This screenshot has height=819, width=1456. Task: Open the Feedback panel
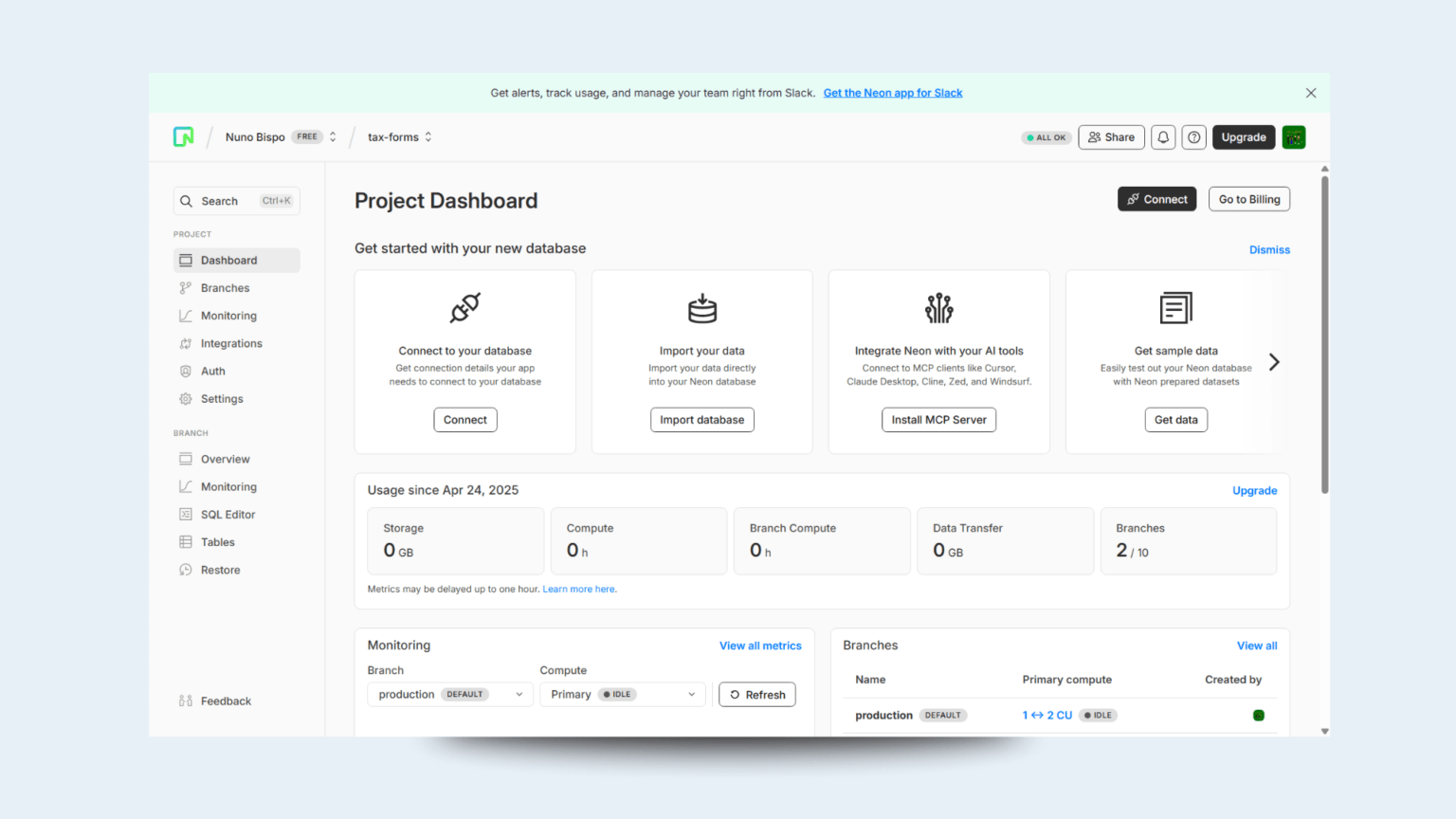coord(226,701)
